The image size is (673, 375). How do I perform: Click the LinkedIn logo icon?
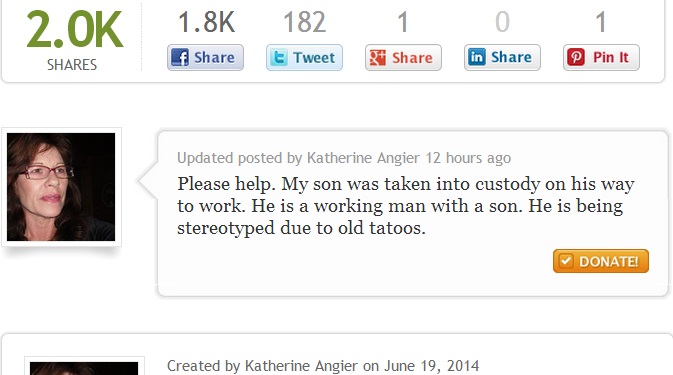click(477, 57)
